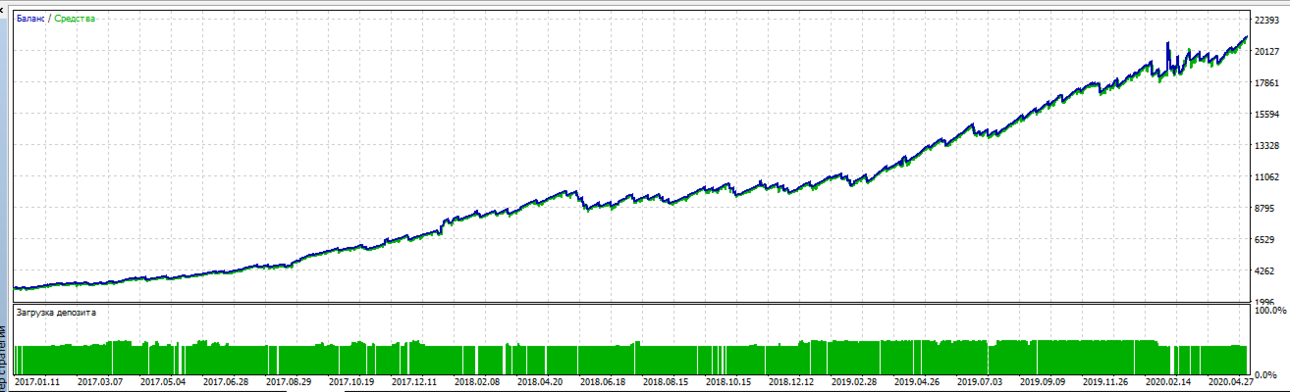Select the 8795 value on balance axis

point(1265,208)
